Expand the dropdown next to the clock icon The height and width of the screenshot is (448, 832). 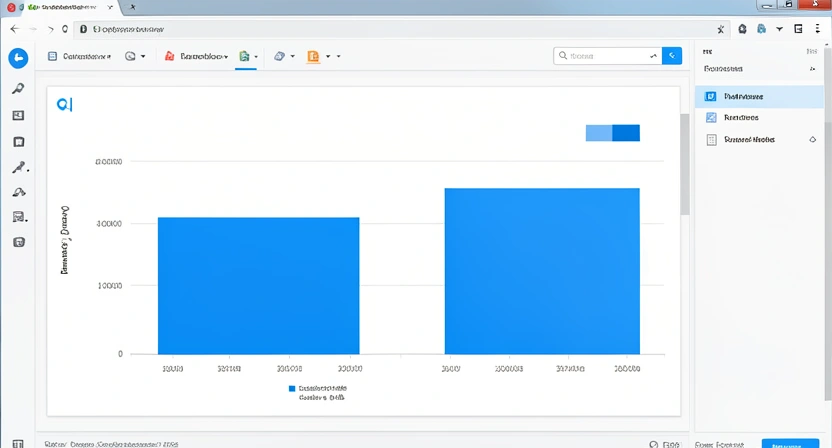pos(143,57)
